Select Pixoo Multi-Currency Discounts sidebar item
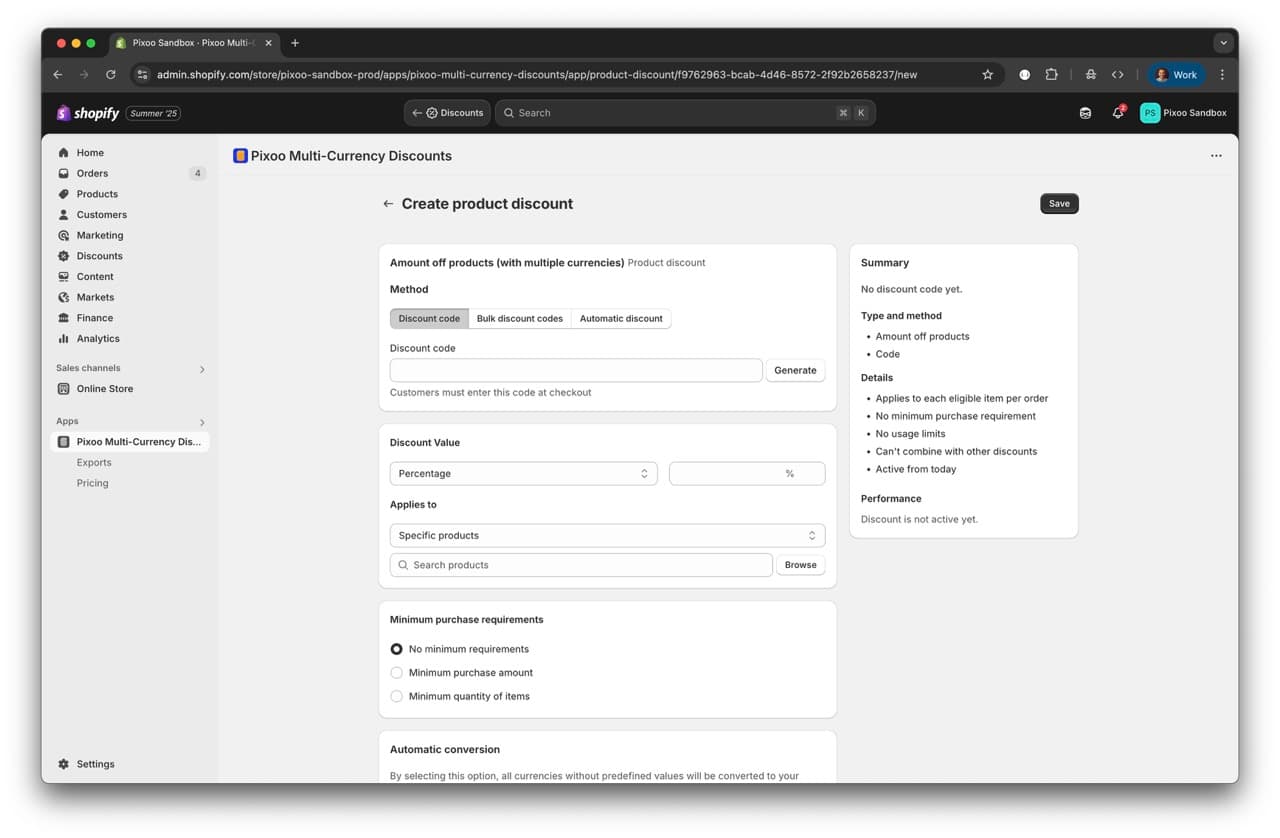This screenshot has height=838, width=1280. click(x=130, y=442)
